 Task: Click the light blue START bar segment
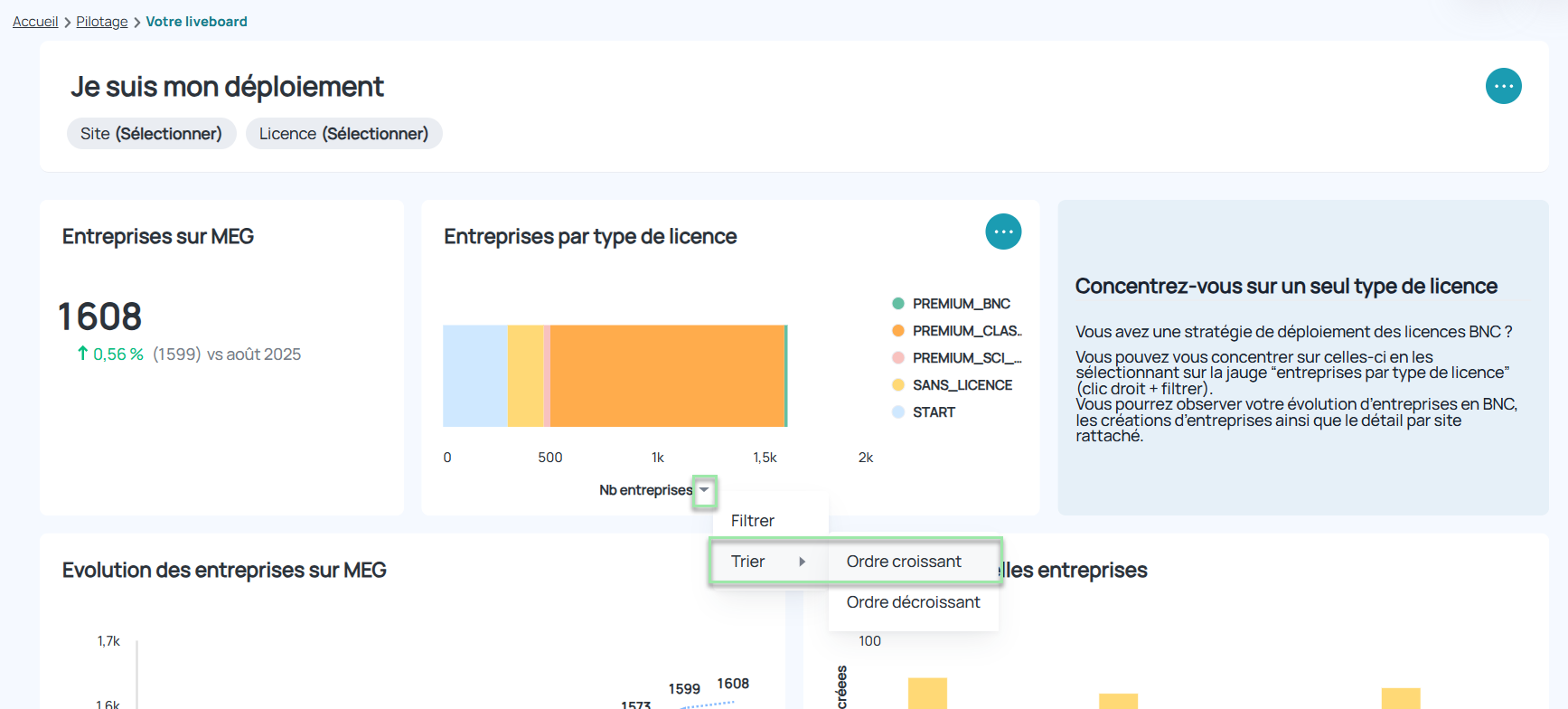point(475,376)
